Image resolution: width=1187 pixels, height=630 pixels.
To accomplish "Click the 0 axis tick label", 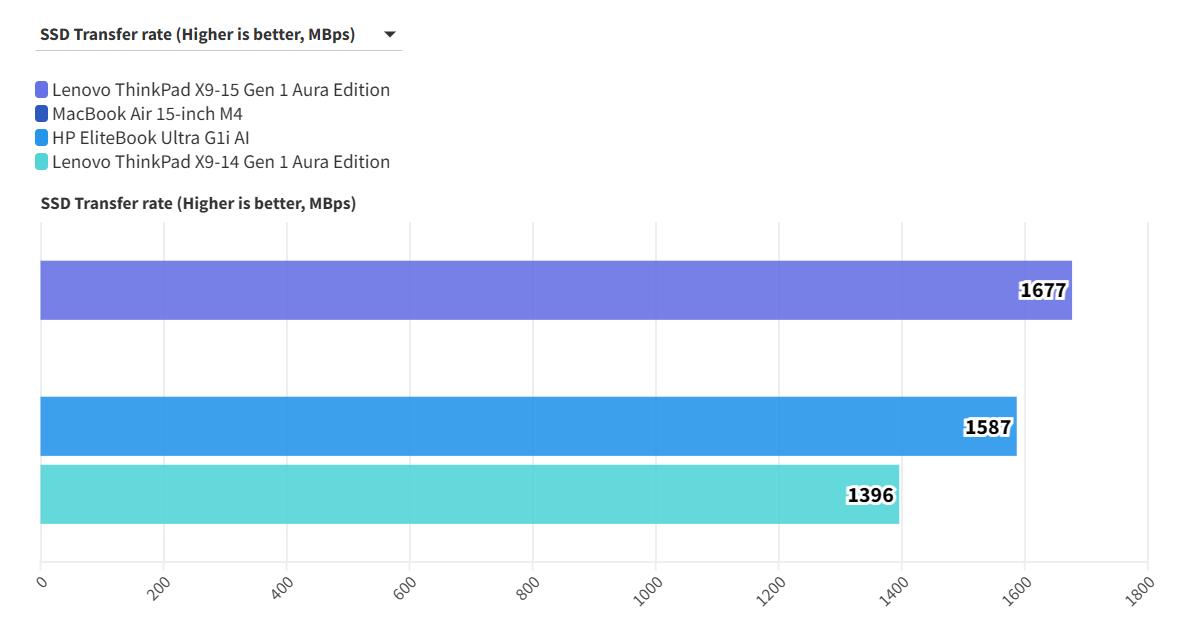I will [x=41, y=581].
